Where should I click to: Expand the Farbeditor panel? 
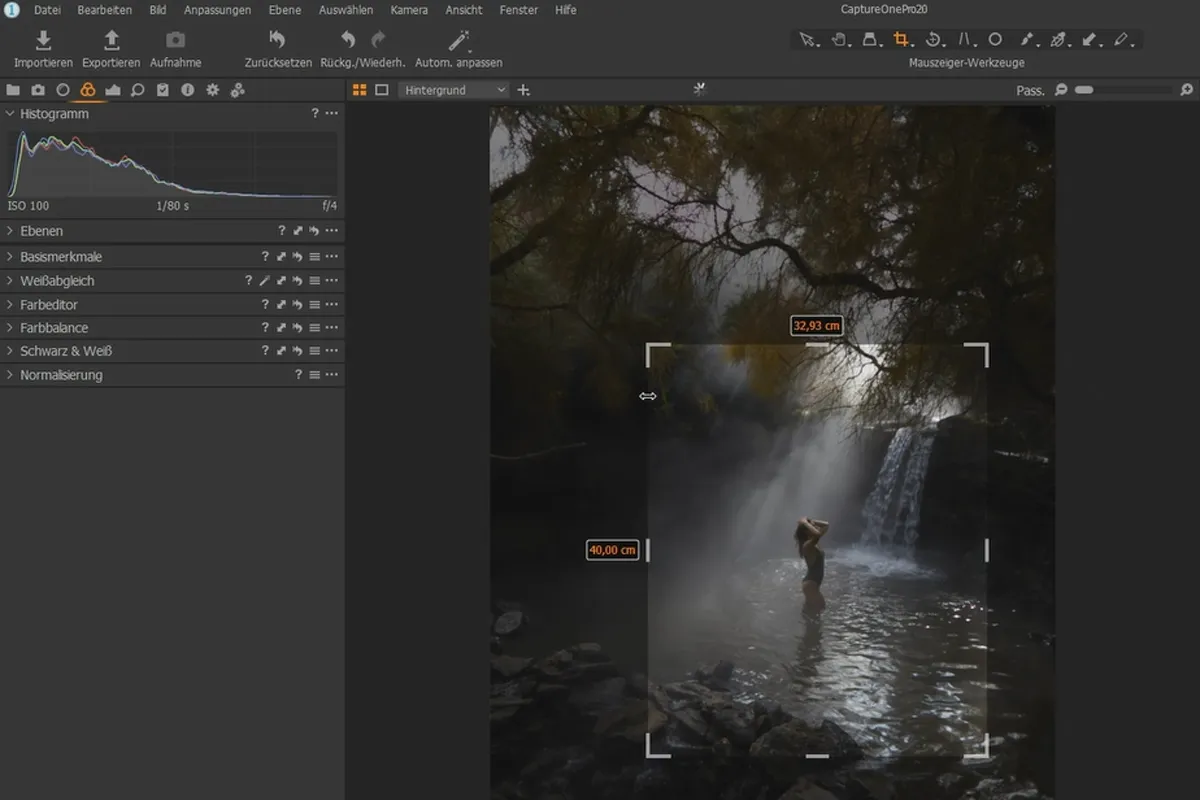(x=10, y=304)
